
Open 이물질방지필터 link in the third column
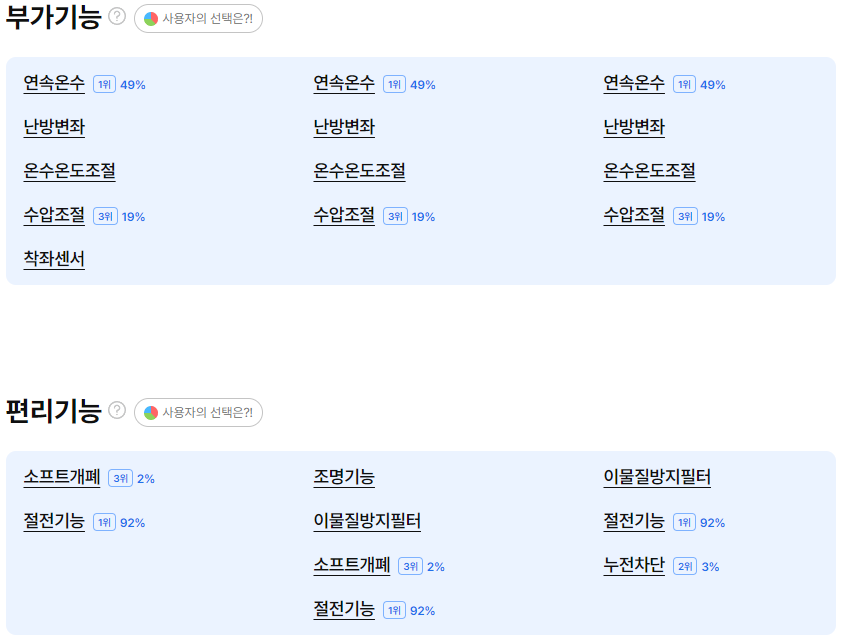tap(657, 477)
